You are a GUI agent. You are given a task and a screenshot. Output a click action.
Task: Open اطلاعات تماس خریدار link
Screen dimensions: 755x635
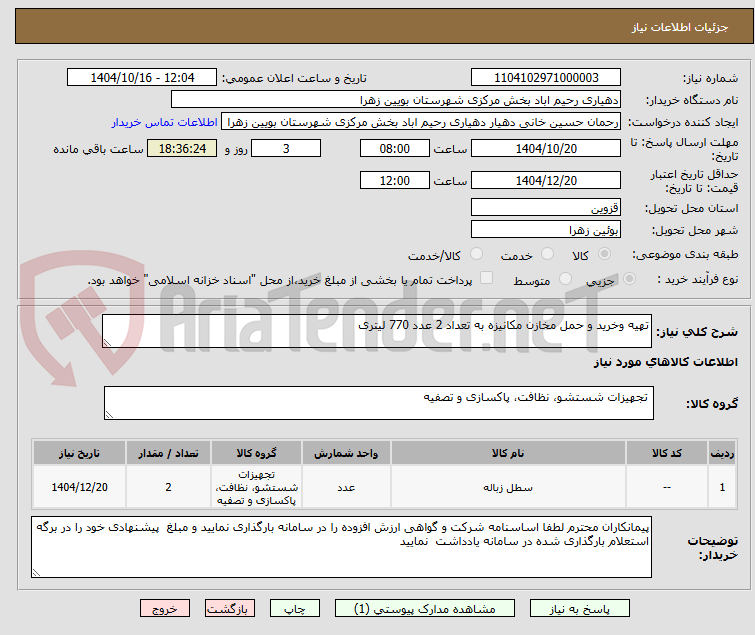pyautogui.click(x=165, y=122)
